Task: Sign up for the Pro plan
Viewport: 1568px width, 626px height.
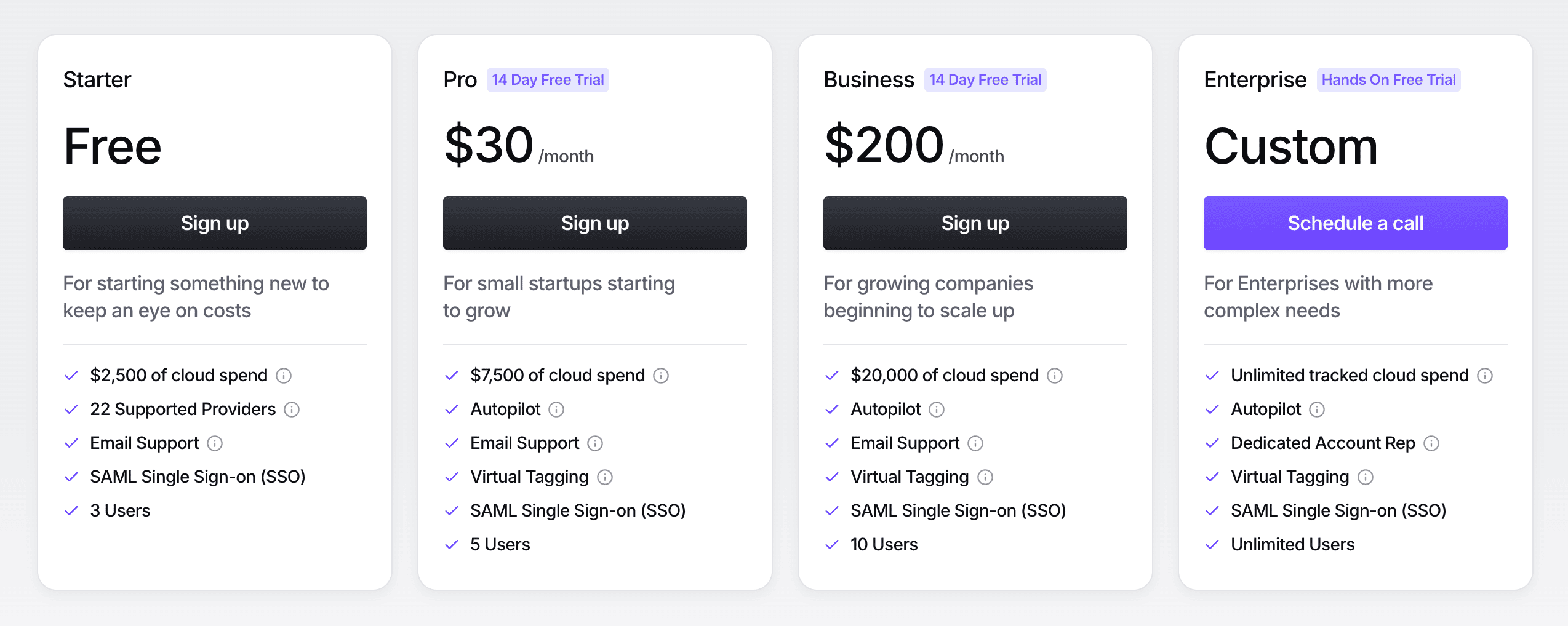Action: point(594,223)
